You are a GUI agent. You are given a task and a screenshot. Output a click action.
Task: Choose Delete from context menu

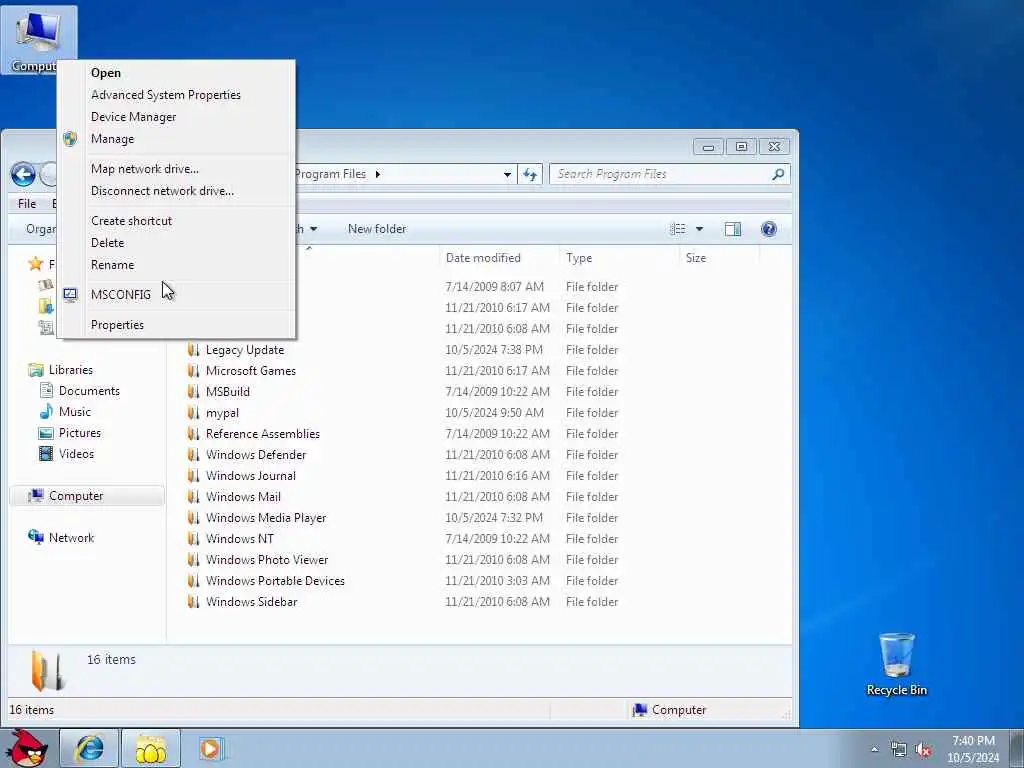tap(176, 243)
